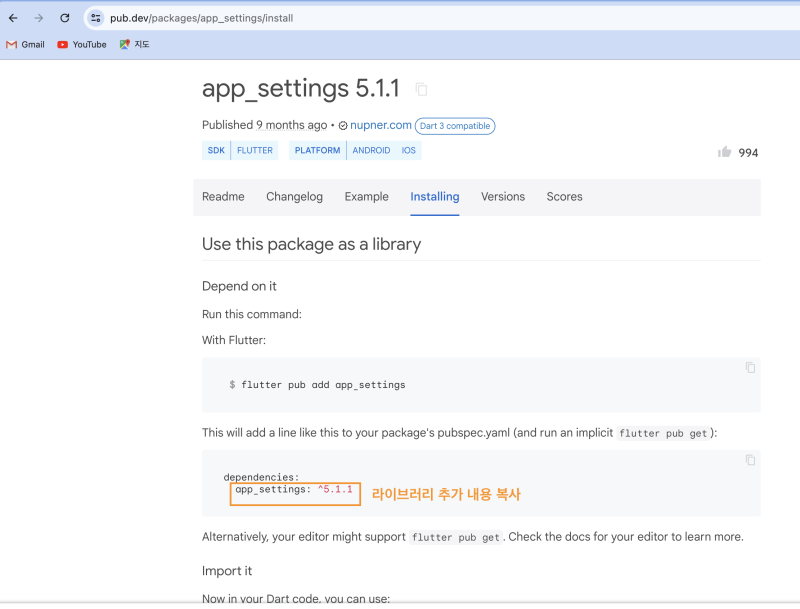Click the thumbs-up like icon
The height and width of the screenshot is (609, 800).
coord(724,152)
